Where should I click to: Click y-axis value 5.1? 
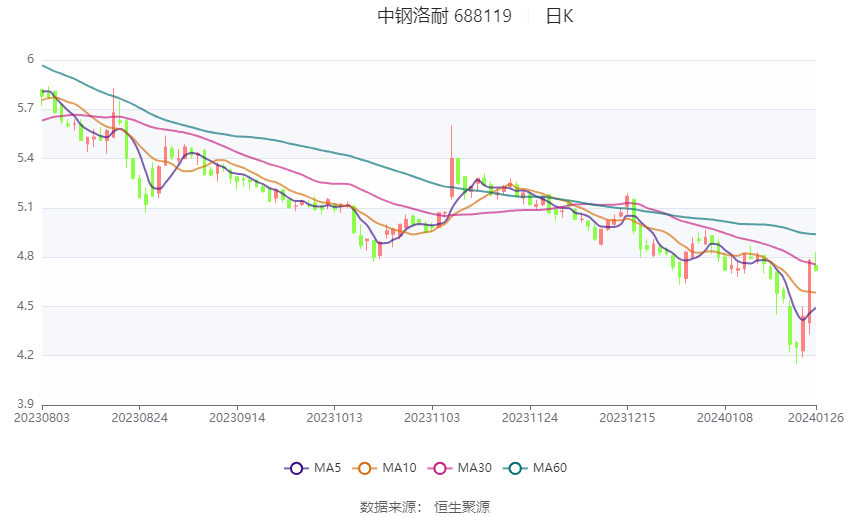coord(25,207)
